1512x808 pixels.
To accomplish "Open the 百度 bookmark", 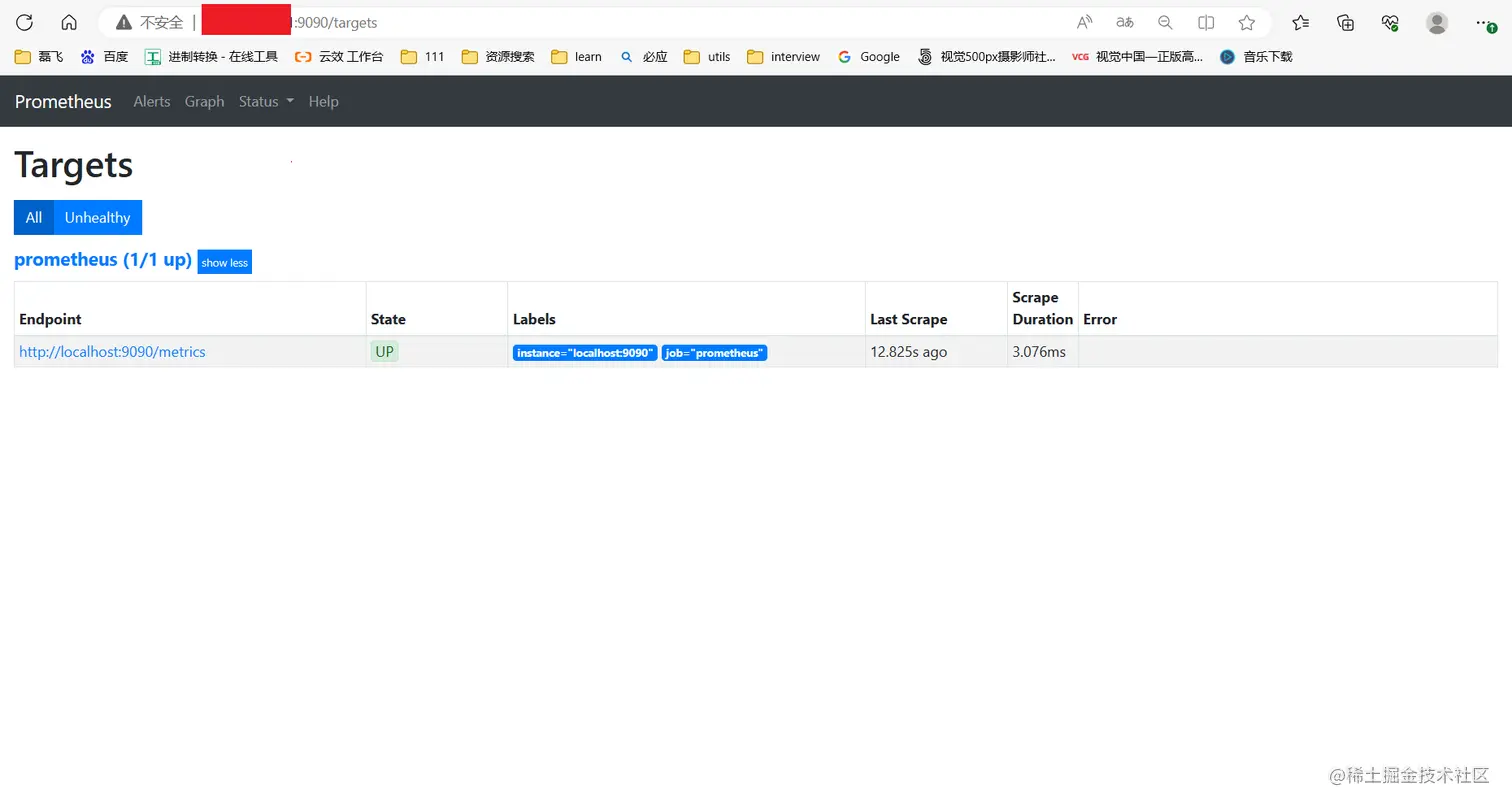I will [x=104, y=57].
